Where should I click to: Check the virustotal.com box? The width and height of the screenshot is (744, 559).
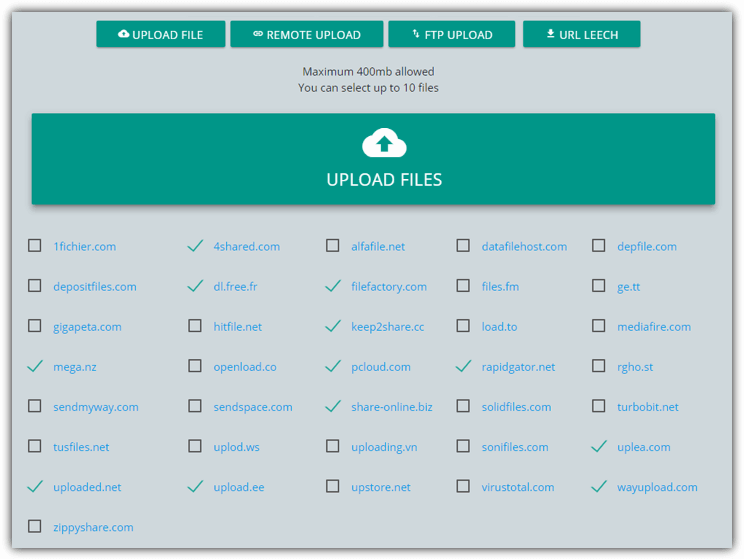[463, 486]
